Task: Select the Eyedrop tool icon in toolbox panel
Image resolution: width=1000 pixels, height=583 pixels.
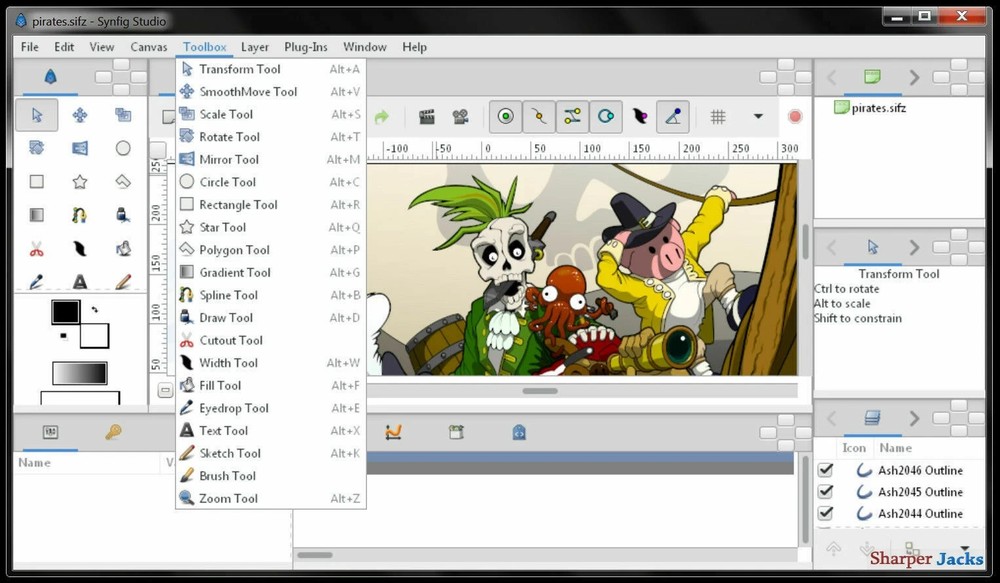Action: [37, 281]
